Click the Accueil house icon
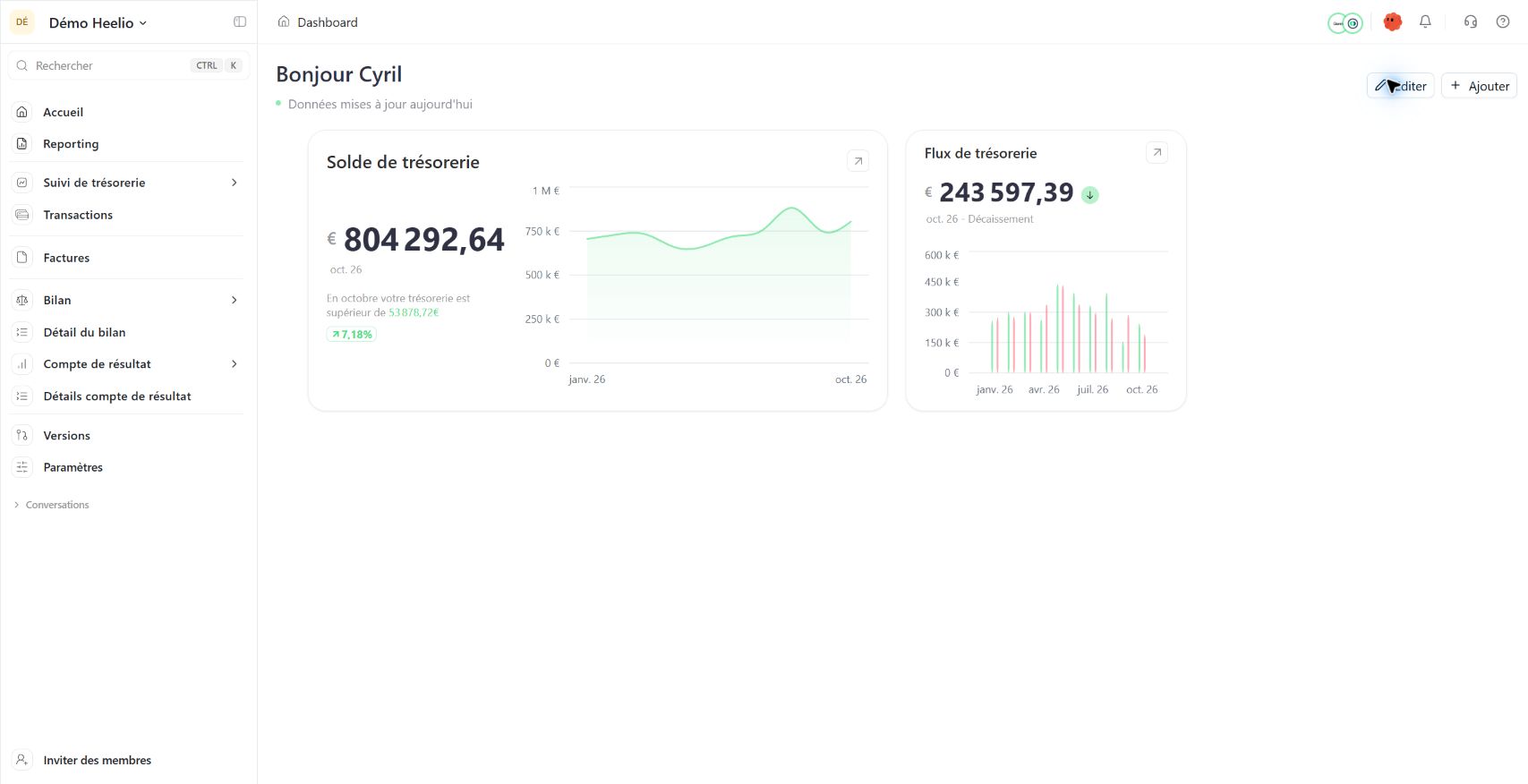1528x784 pixels. pos(22,112)
